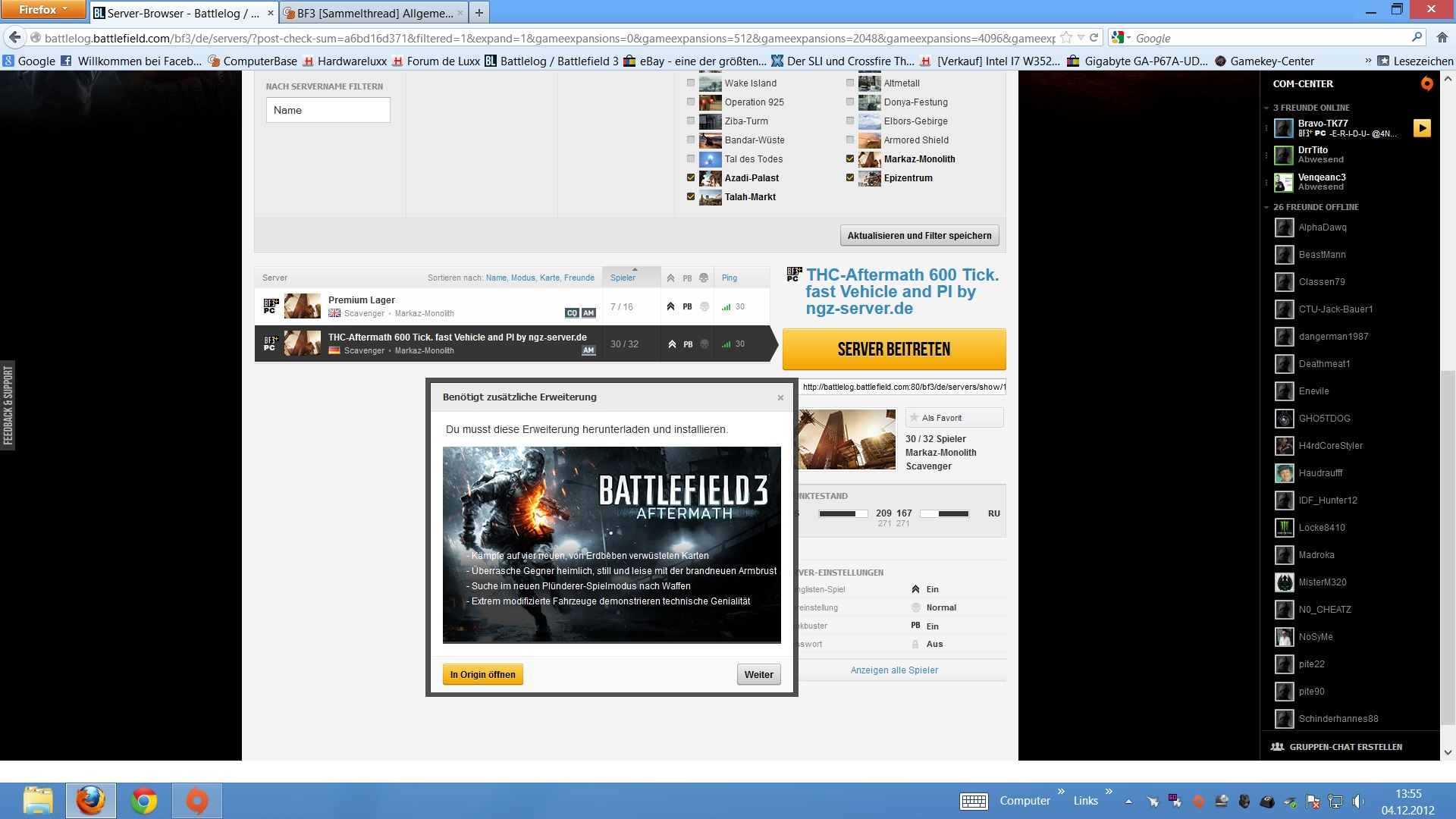
Task: Sort servers by Karte link
Action: point(550,278)
